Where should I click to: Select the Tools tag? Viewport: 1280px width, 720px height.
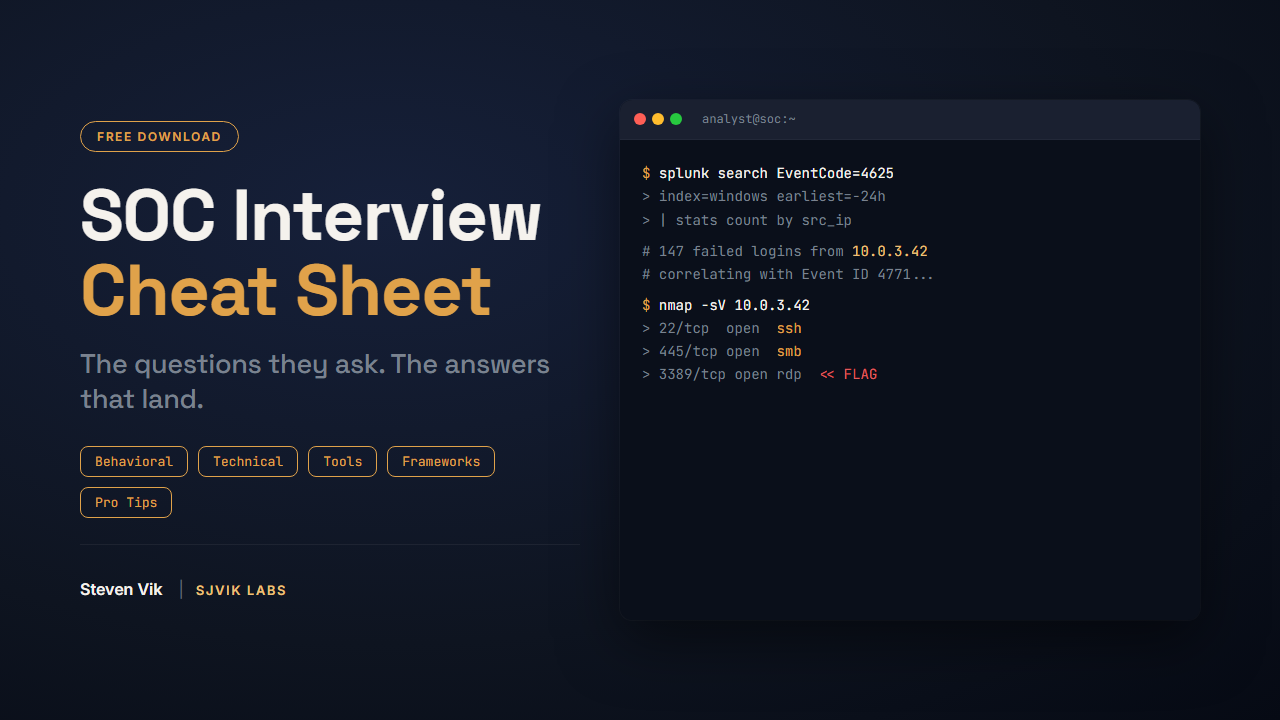(343, 461)
